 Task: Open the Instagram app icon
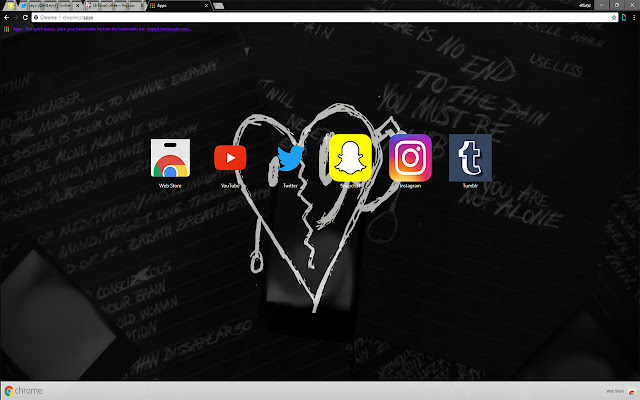(410, 158)
